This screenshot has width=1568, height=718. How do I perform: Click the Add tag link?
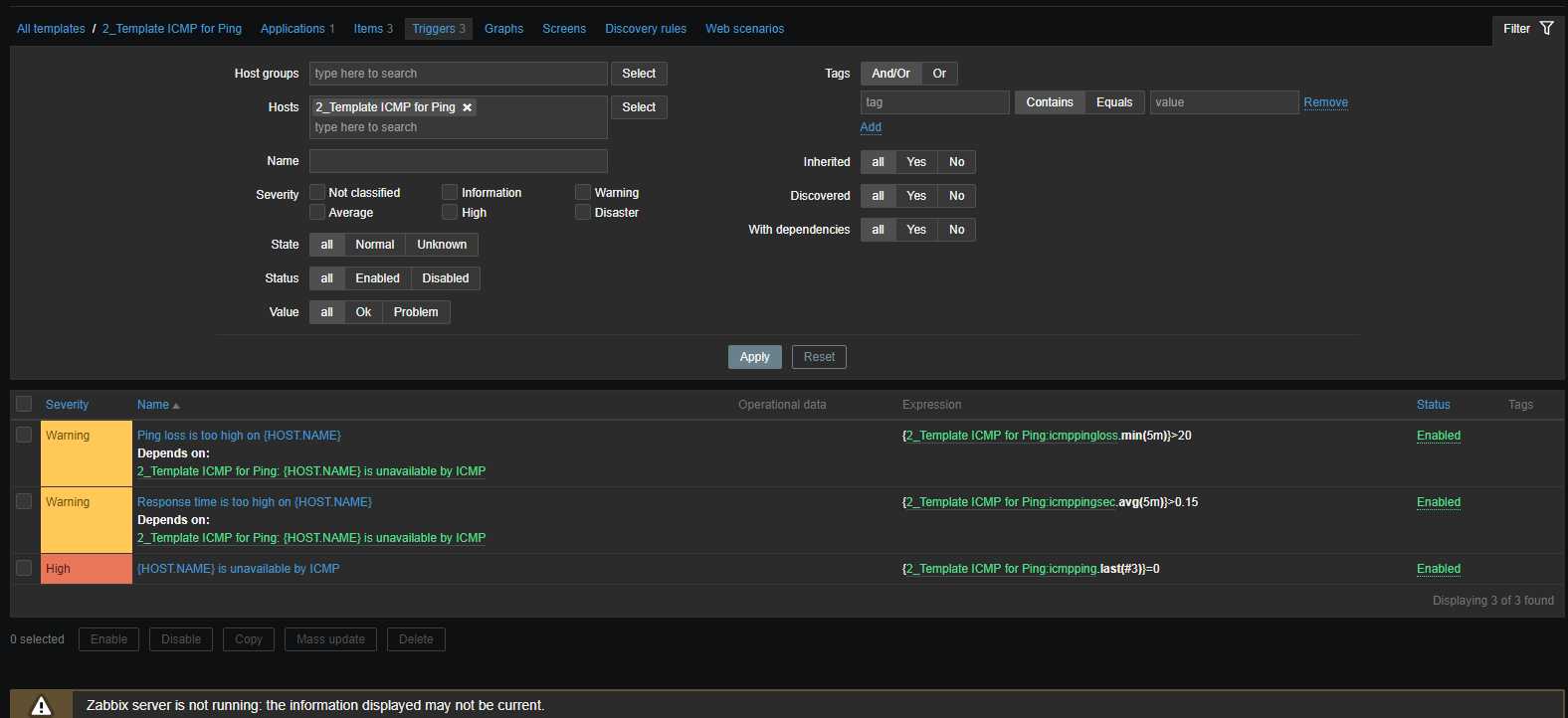tap(871, 127)
